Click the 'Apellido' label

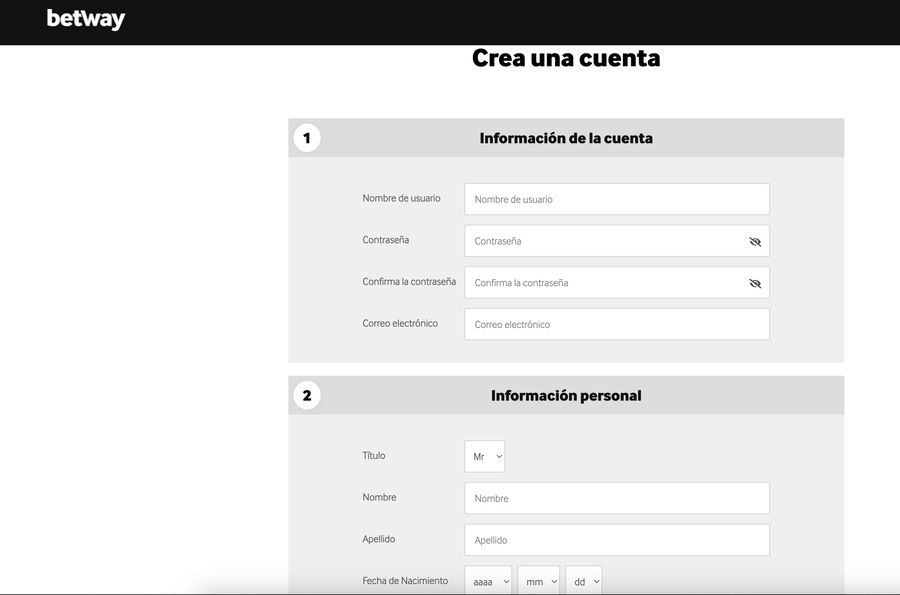coord(379,539)
